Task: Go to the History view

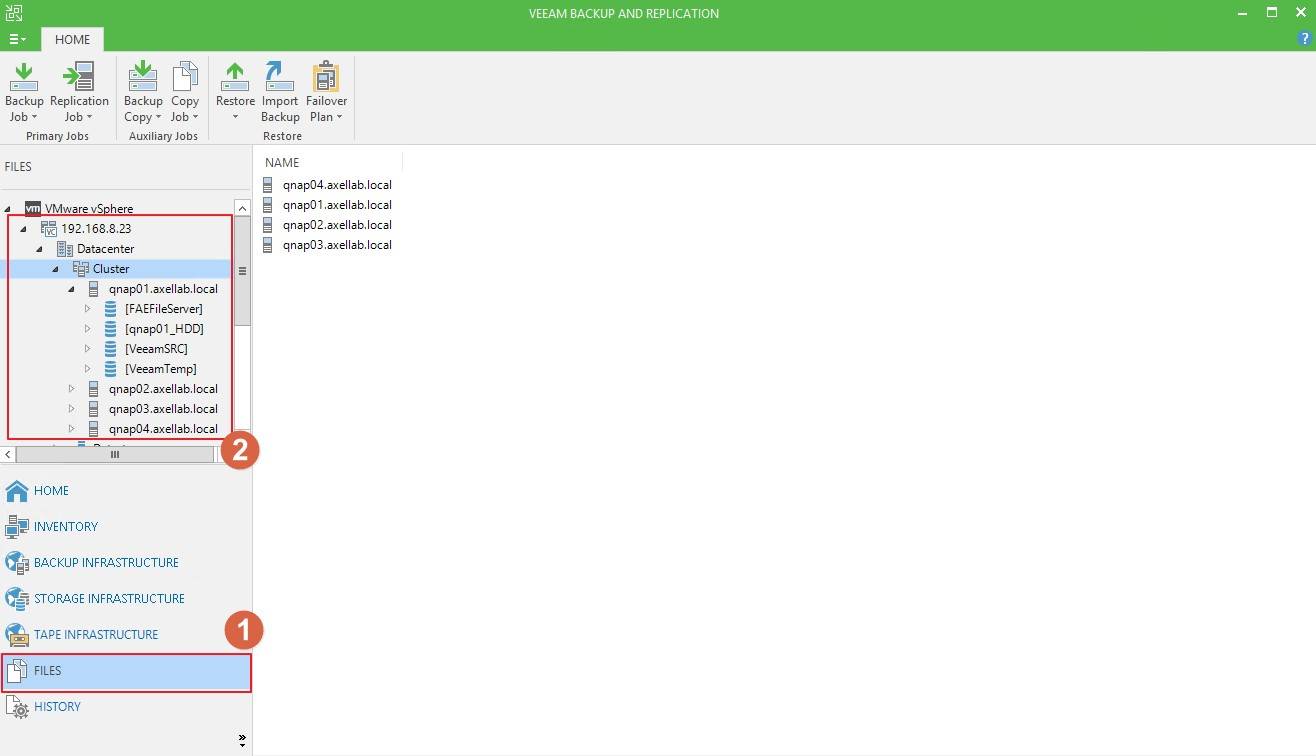Action: (x=57, y=707)
